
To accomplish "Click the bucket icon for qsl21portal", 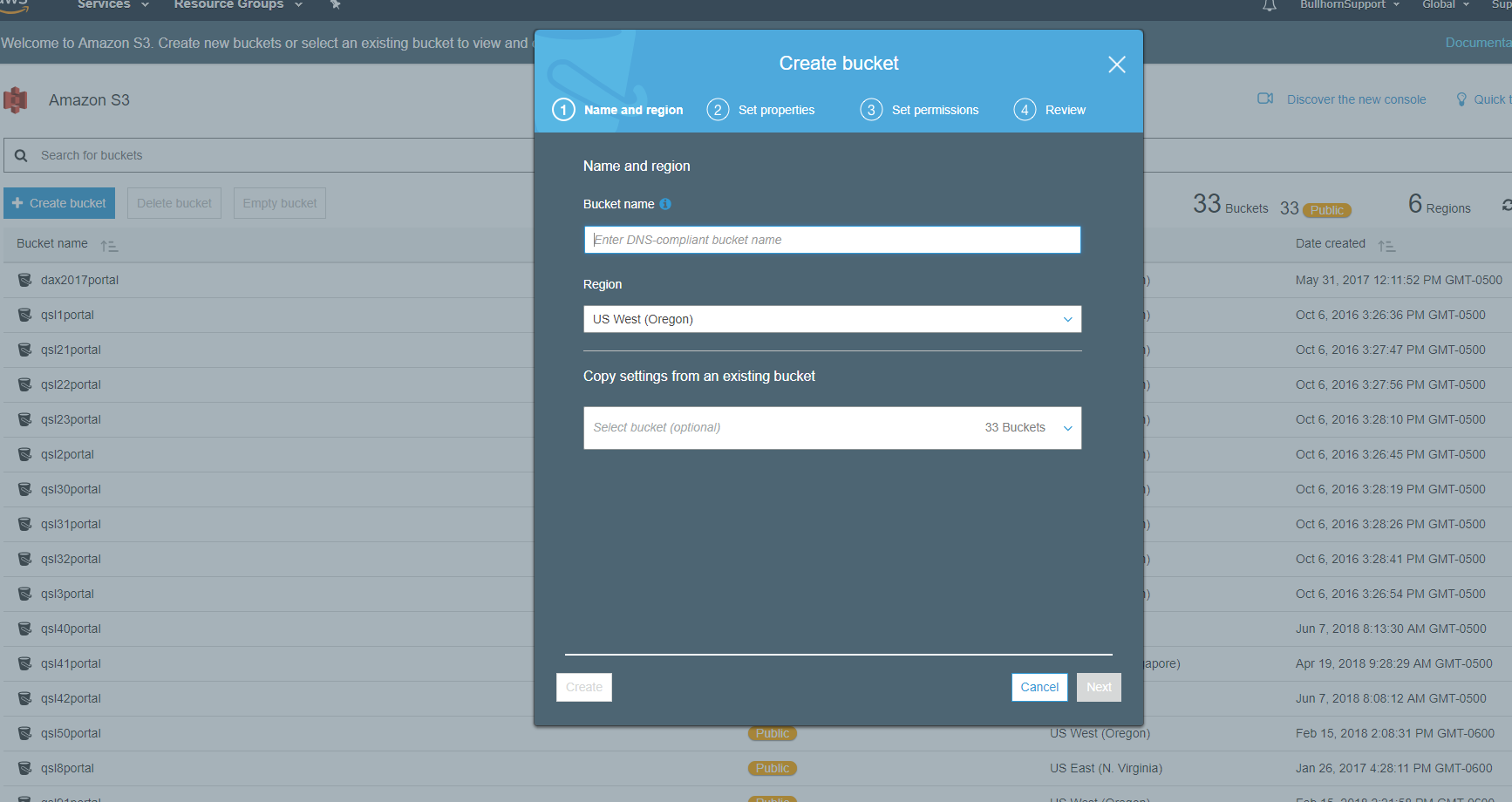I will [24, 350].
